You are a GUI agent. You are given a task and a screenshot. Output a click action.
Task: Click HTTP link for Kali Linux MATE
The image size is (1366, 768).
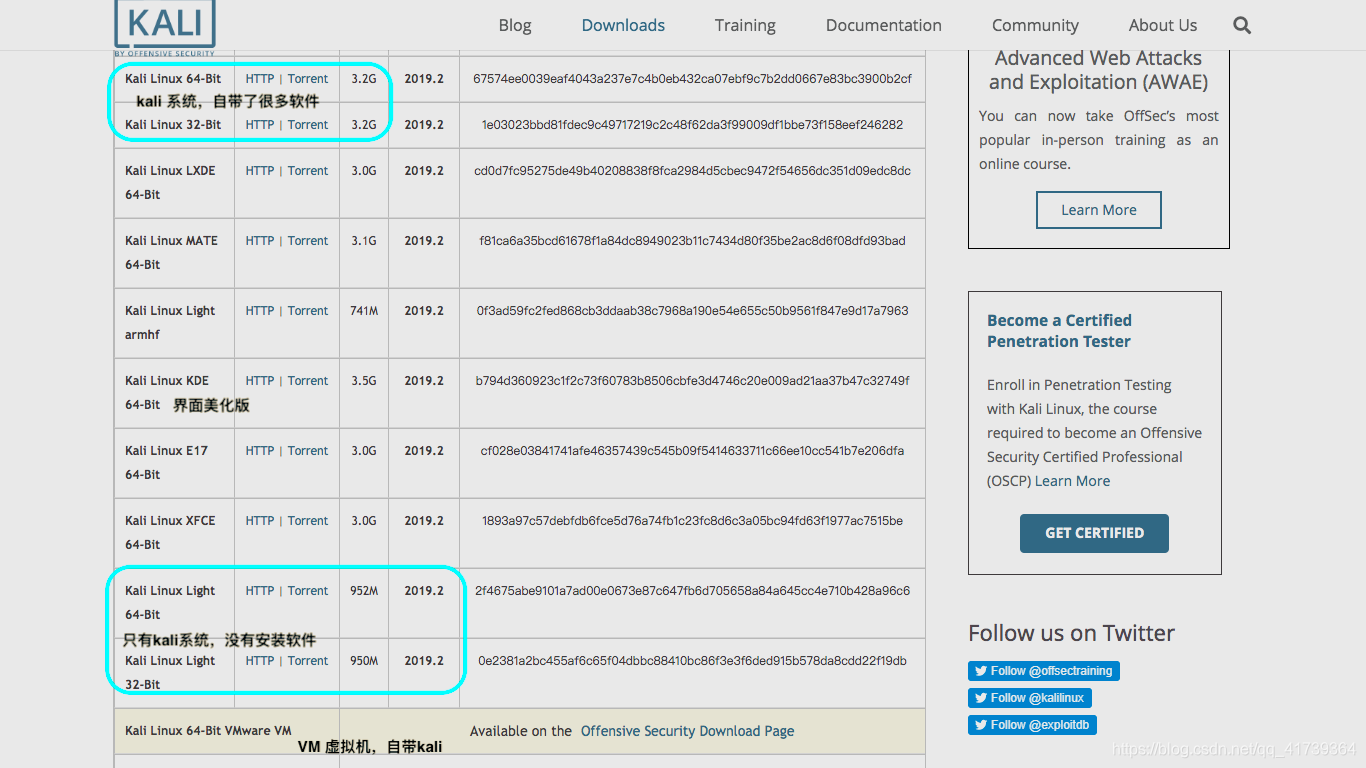pyautogui.click(x=260, y=241)
